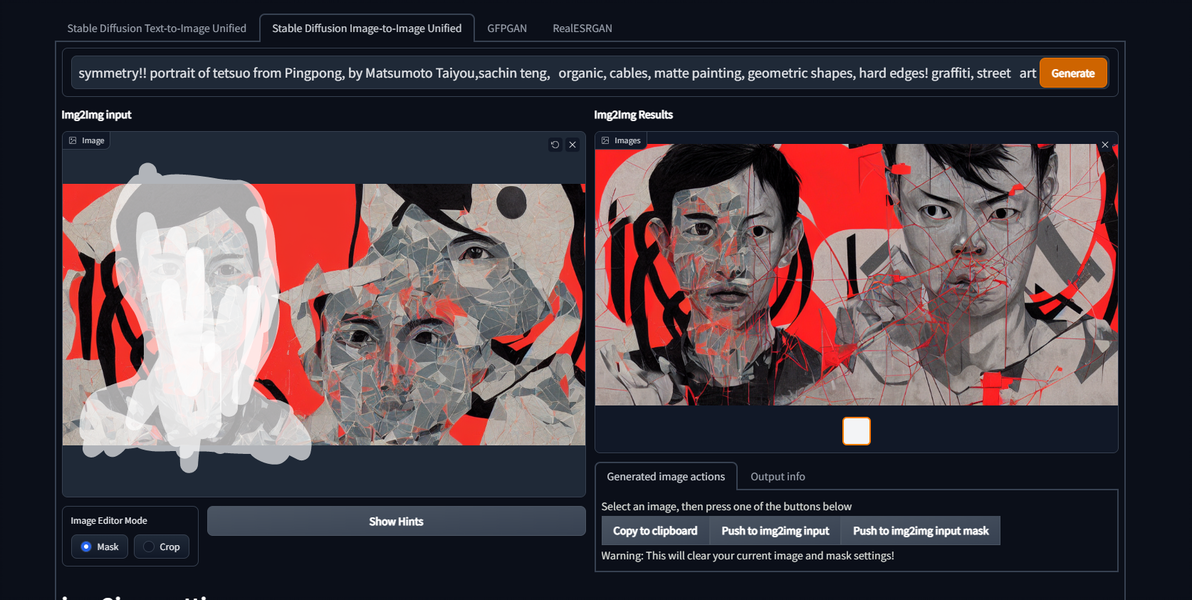Click the generated result image
Screen dimensions: 1192x600
point(856,274)
